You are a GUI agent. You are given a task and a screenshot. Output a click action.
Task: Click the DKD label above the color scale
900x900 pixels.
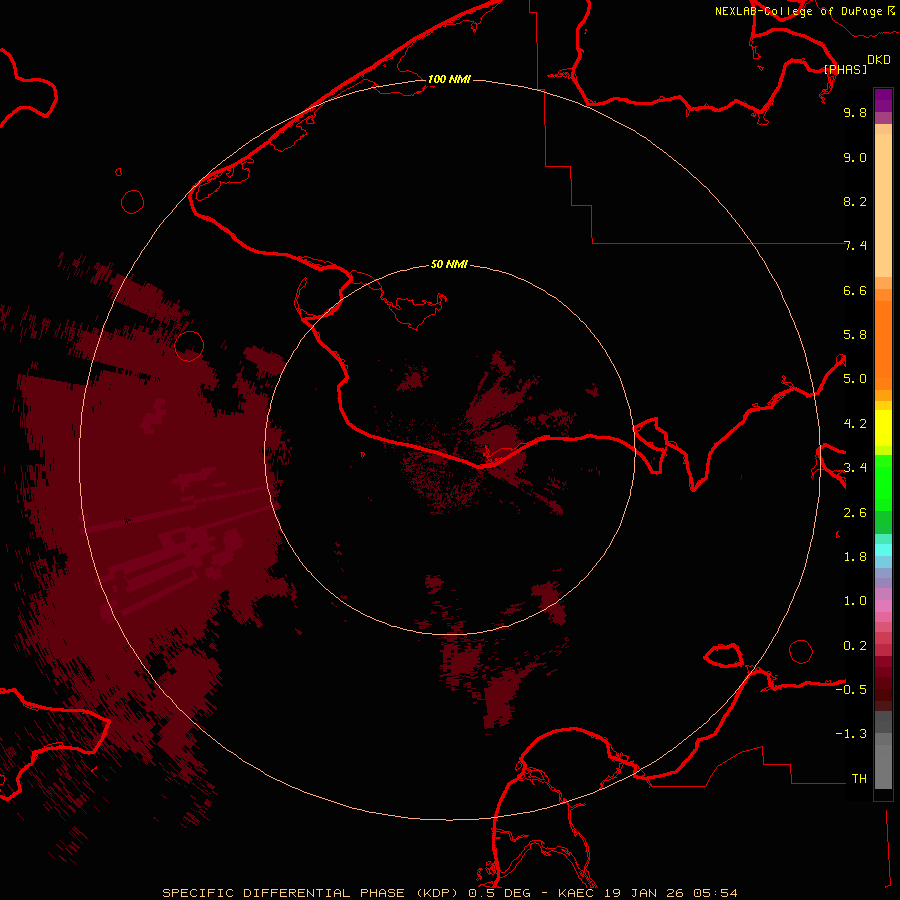pos(879,59)
